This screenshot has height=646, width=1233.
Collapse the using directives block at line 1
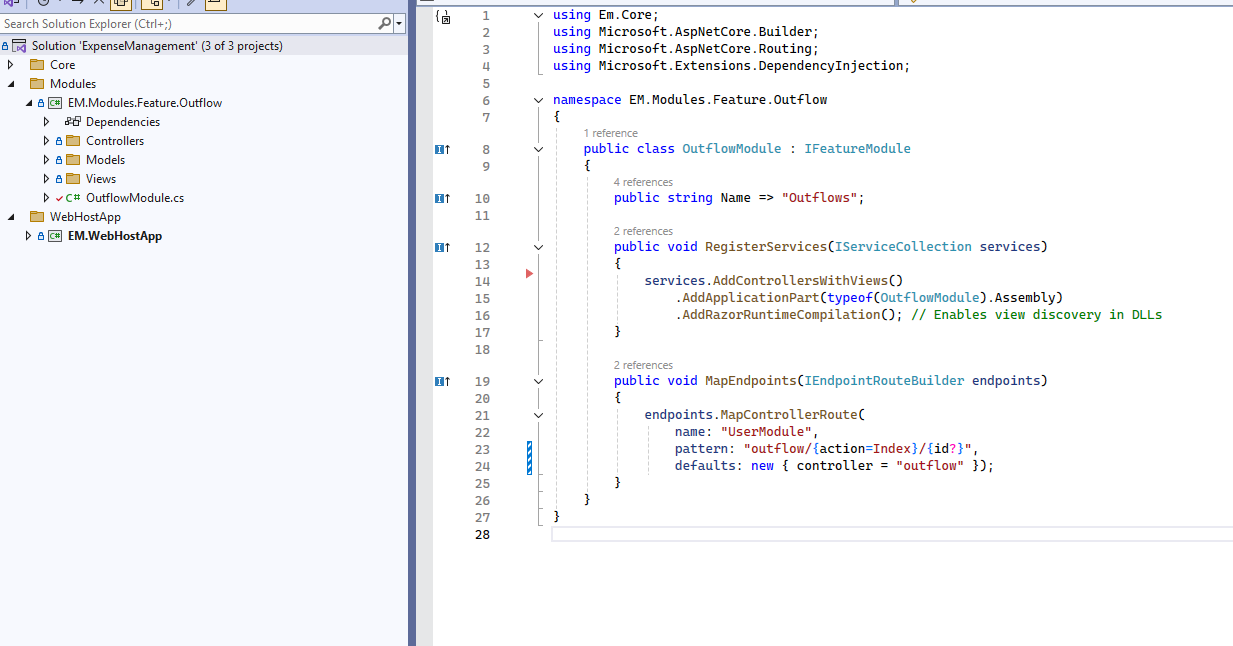tap(538, 15)
